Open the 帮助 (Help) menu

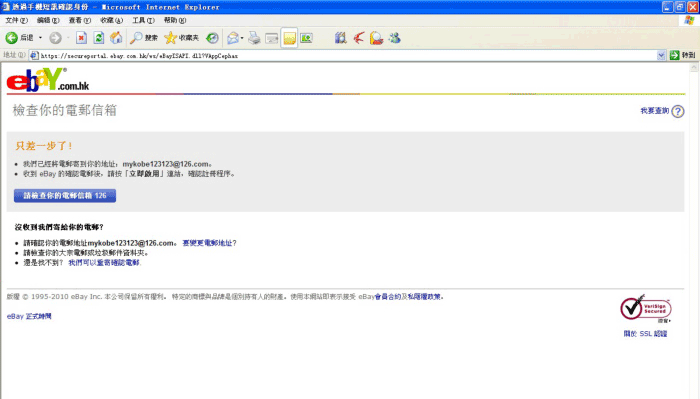coord(175,20)
